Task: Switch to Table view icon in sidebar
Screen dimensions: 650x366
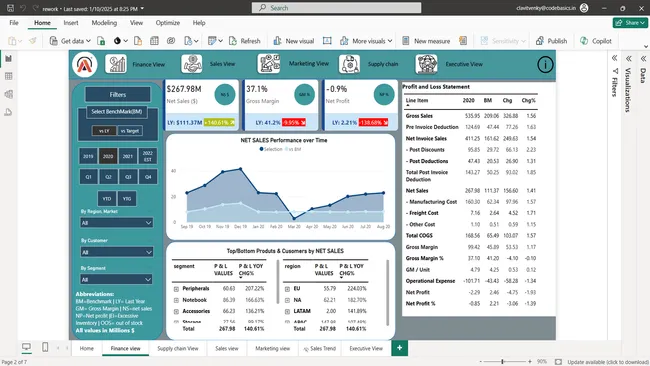Action: 8,76
